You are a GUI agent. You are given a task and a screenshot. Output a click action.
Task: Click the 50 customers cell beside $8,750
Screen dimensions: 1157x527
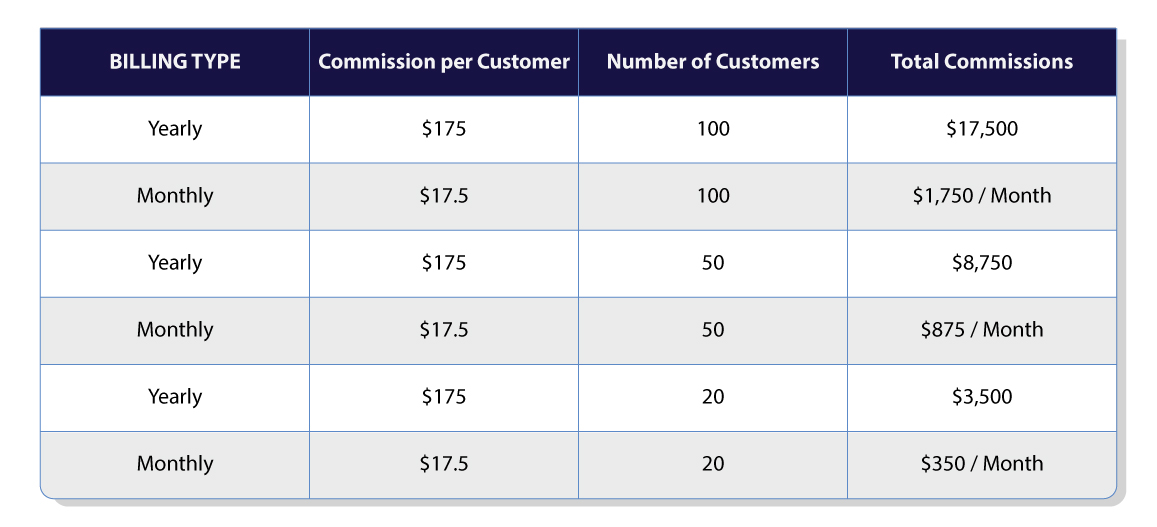tap(713, 263)
